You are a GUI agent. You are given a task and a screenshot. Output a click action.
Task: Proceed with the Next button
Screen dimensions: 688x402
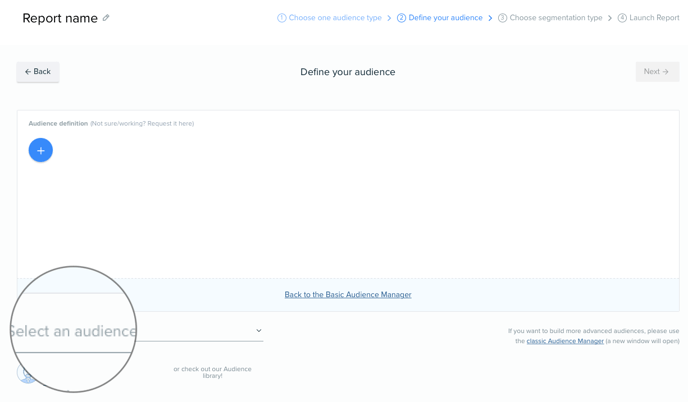pyautogui.click(x=657, y=72)
